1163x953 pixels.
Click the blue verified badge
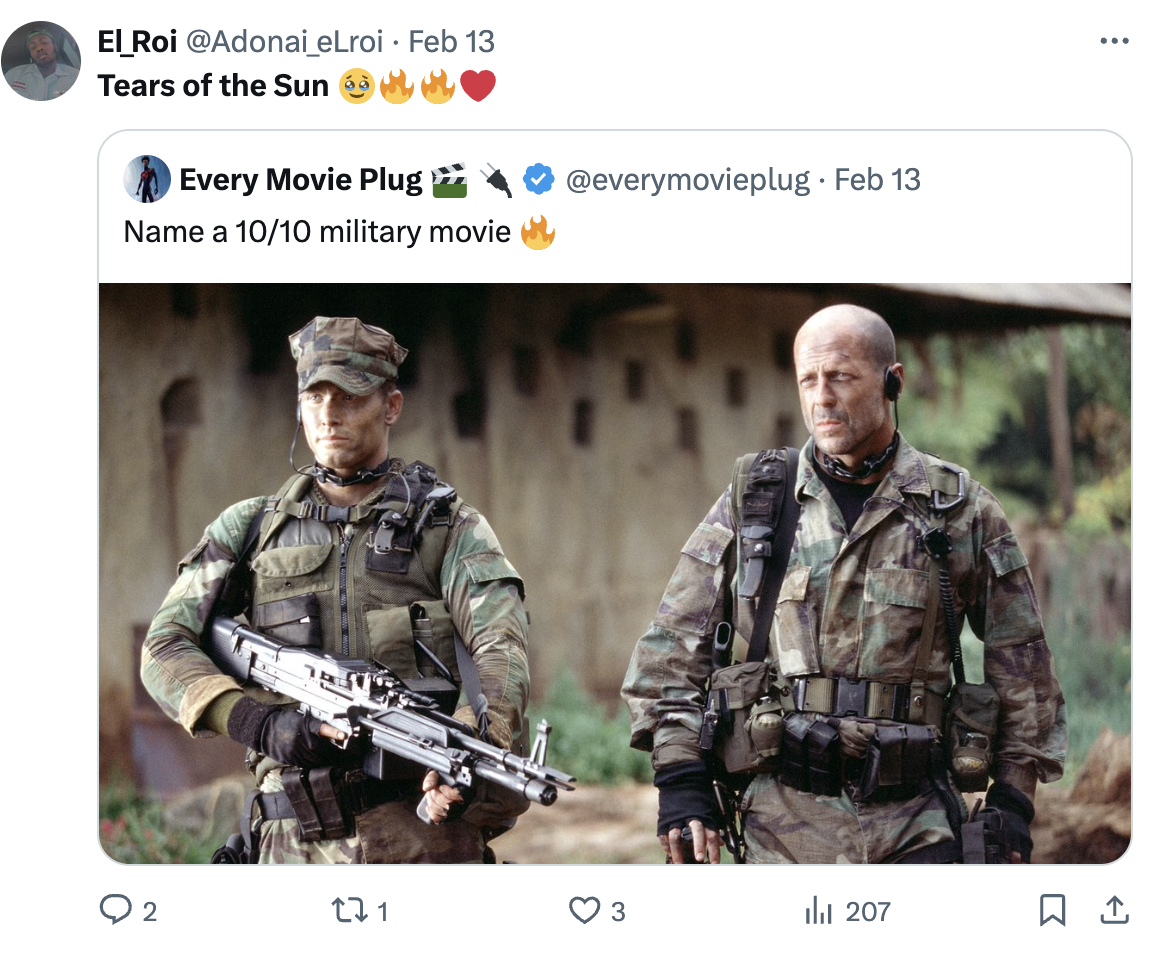(x=539, y=180)
